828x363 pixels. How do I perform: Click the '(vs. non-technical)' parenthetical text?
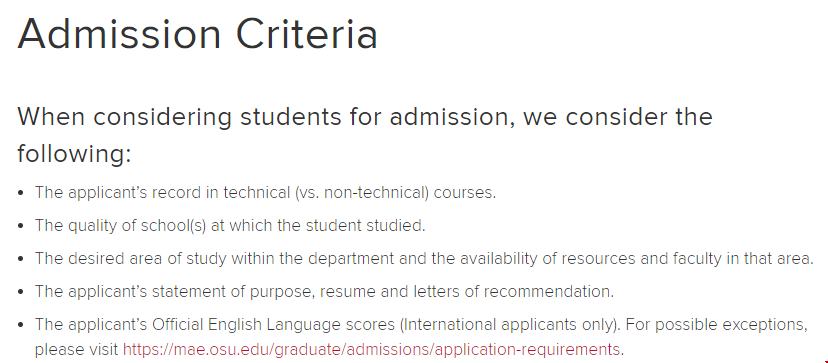coord(362,193)
